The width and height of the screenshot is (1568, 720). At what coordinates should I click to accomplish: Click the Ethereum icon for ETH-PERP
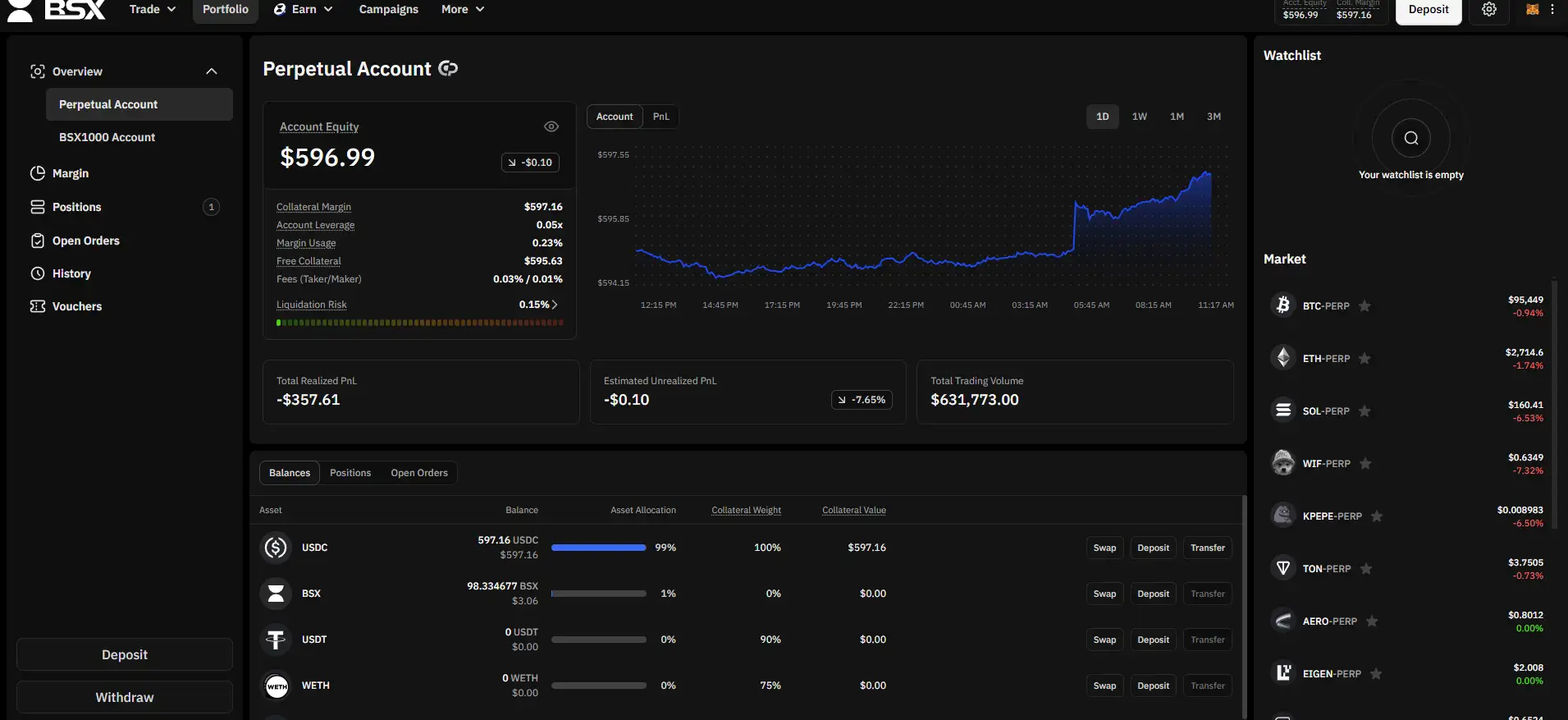(x=1282, y=358)
